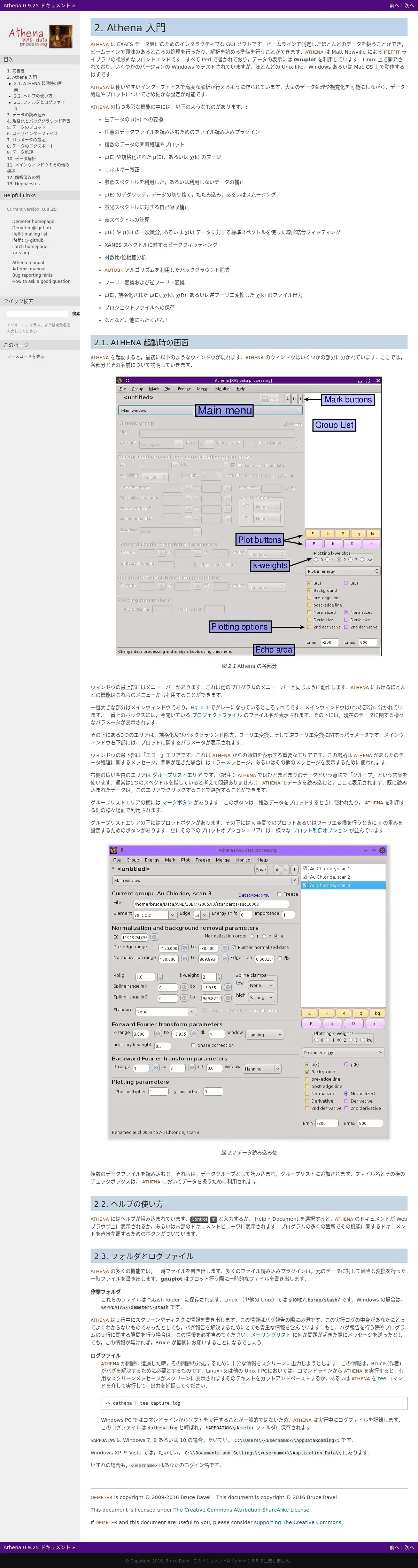The width and height of the screenshot is (418, 1568).
Task: Open Main window dropdown in Fig 2.2
Action: coord(204,880)
